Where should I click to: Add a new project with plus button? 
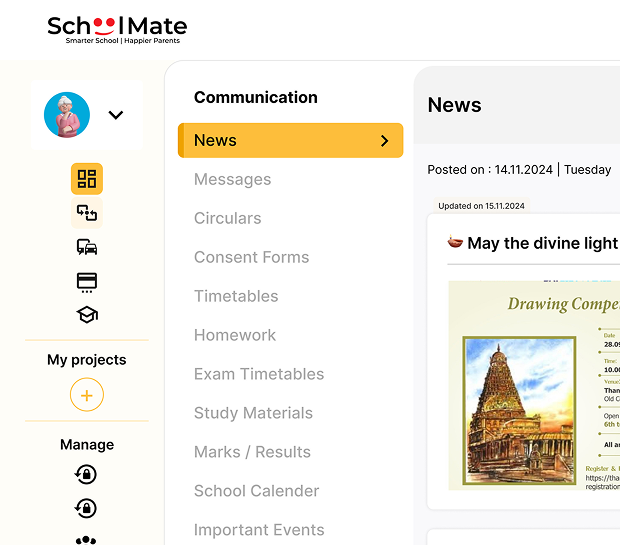click(x=87, y=395)
